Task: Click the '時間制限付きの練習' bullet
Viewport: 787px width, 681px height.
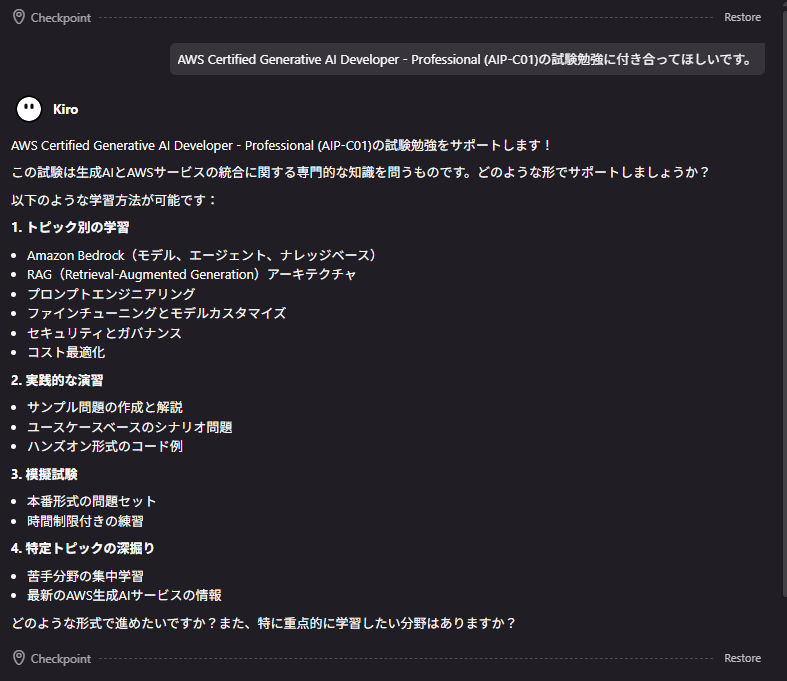Action: click(x=85, y=521)
